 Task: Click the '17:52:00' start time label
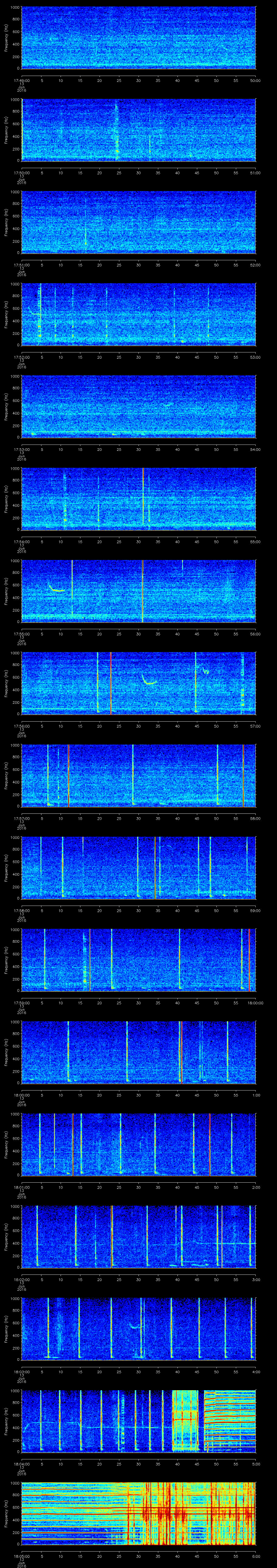point(21,357)
